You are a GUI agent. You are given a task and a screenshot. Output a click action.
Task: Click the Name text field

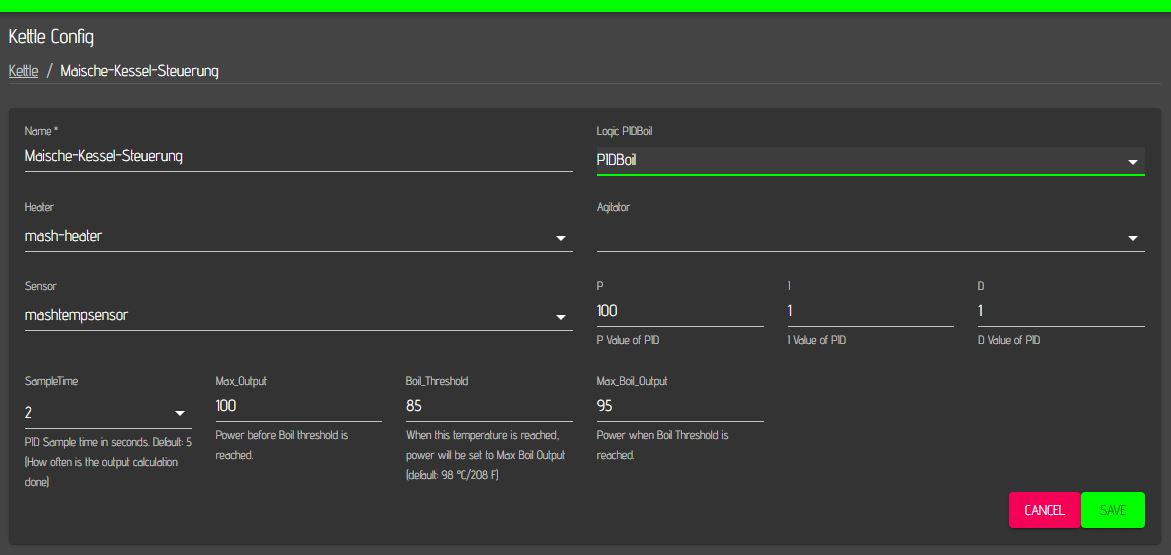(x=298, y=156)
